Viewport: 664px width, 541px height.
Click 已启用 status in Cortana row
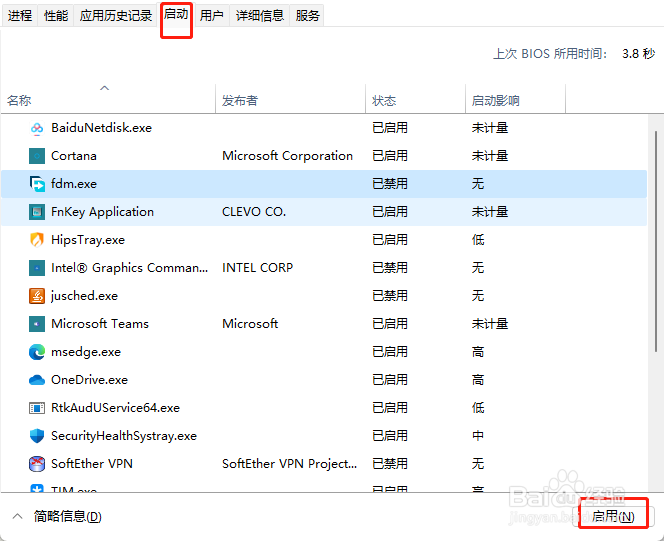[x=390, y=156]
